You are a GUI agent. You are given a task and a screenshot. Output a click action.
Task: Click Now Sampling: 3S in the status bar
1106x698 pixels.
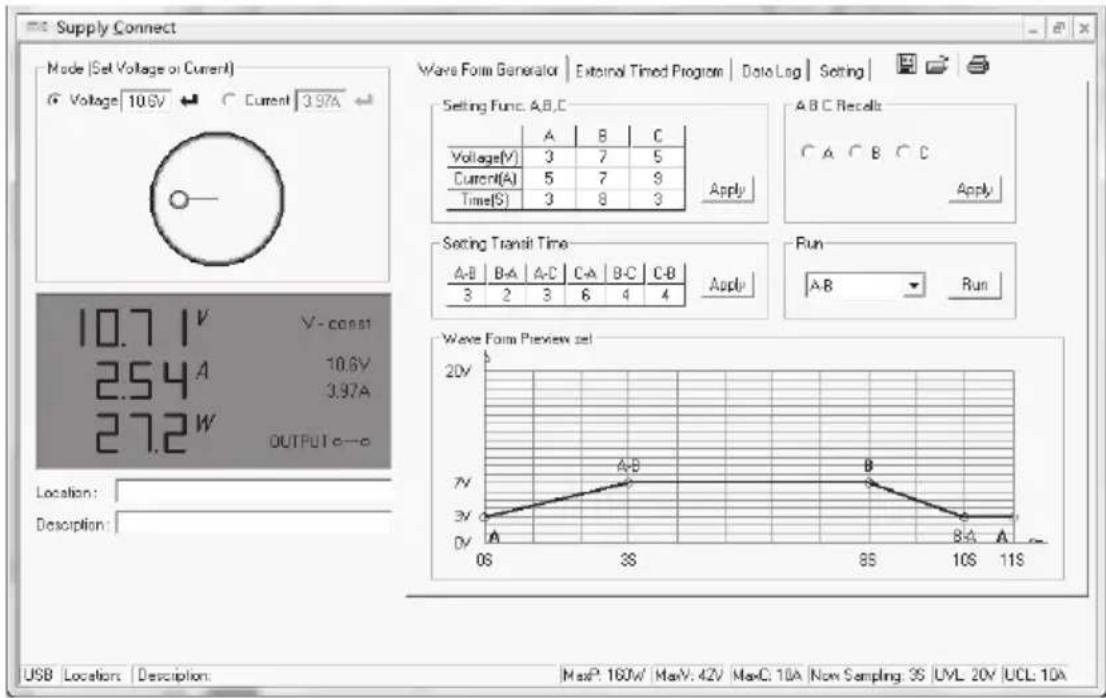click(868, 675)
